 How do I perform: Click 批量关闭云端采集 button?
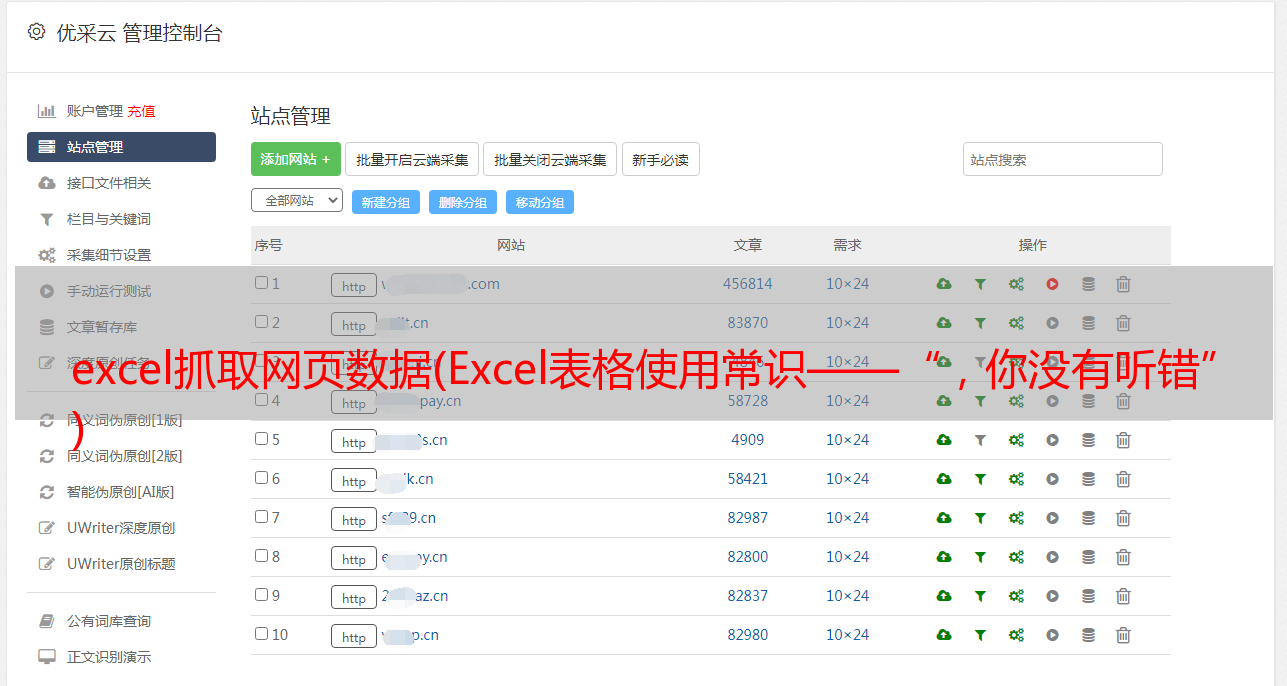(550, 159)
